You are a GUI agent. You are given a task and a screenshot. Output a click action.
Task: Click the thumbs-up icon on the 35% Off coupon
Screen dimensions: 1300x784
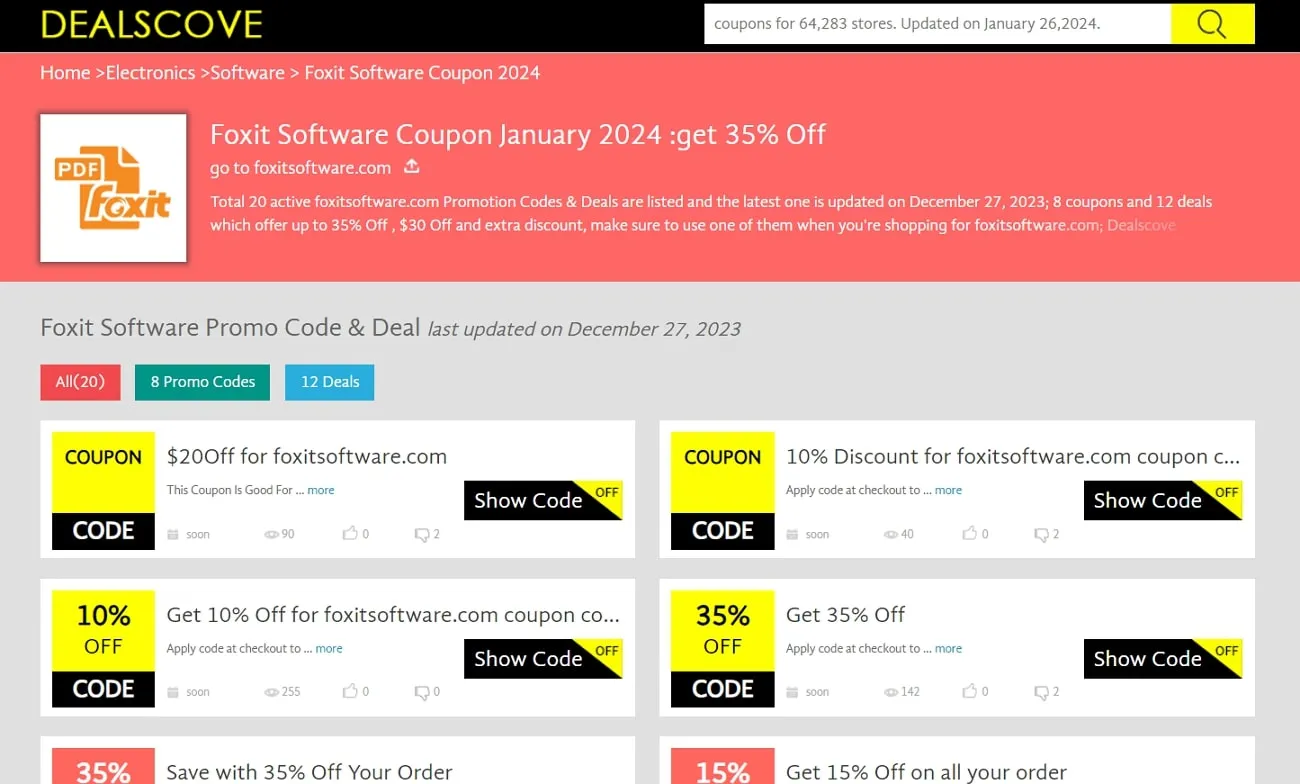pyautogui.click(x=968, y=691)
